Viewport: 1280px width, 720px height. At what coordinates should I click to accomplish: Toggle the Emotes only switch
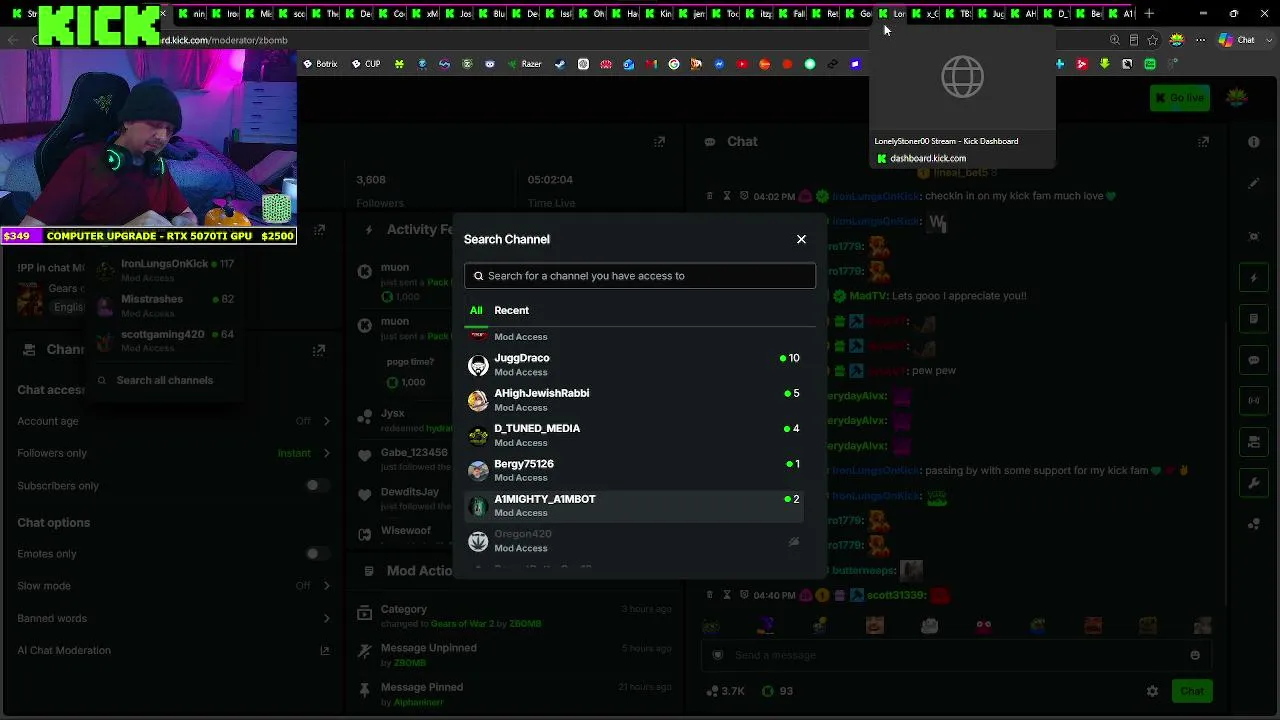pyautogui.click(x=317, y=554)
